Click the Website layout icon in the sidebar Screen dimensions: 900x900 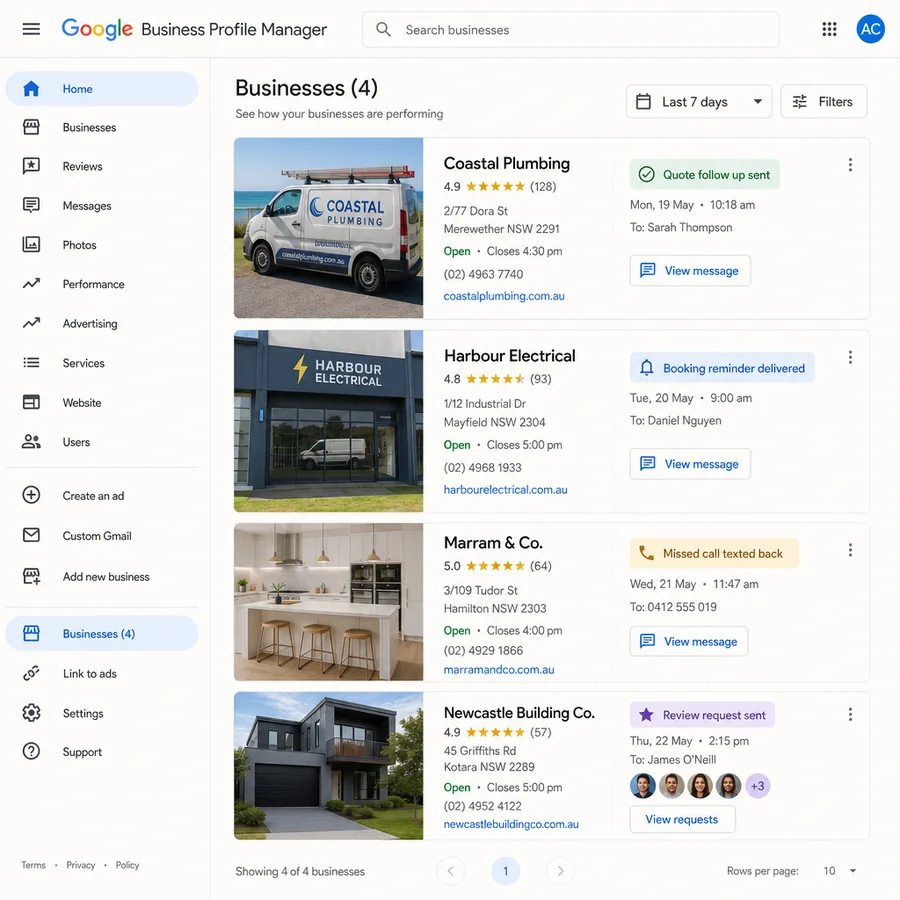tap(31, 402)
